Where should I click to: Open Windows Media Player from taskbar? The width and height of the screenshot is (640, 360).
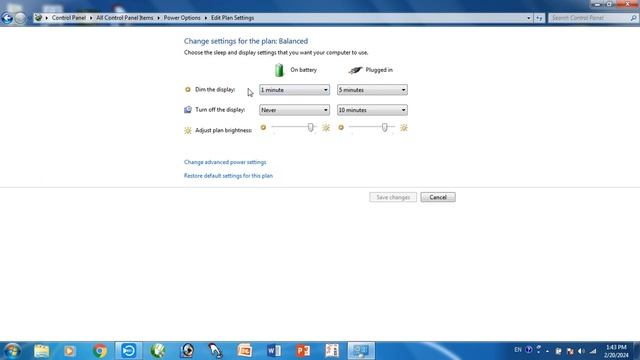(69, 351)
